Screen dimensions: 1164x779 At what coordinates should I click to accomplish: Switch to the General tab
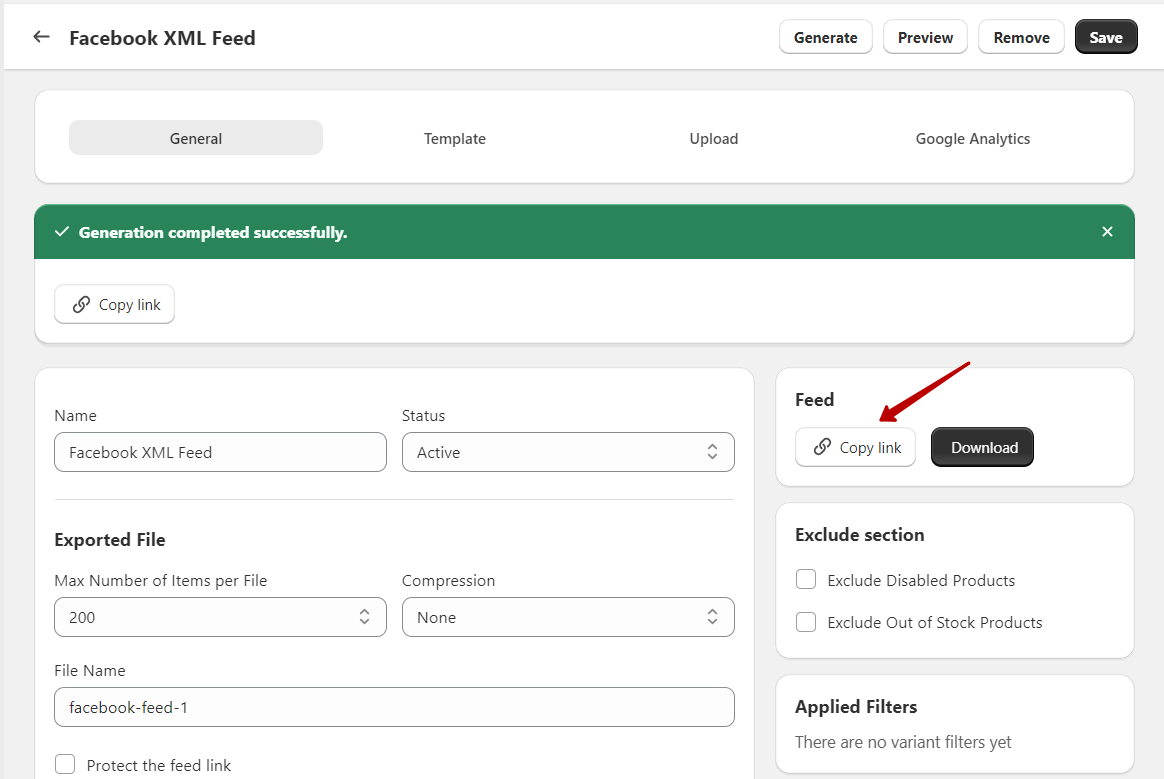click(196, 138)
